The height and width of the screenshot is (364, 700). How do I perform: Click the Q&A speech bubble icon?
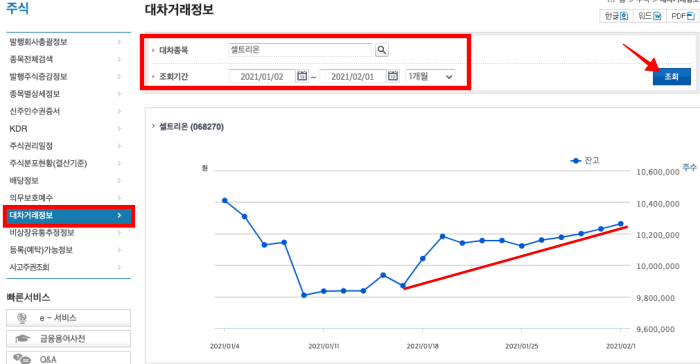(x=22, y=359)
